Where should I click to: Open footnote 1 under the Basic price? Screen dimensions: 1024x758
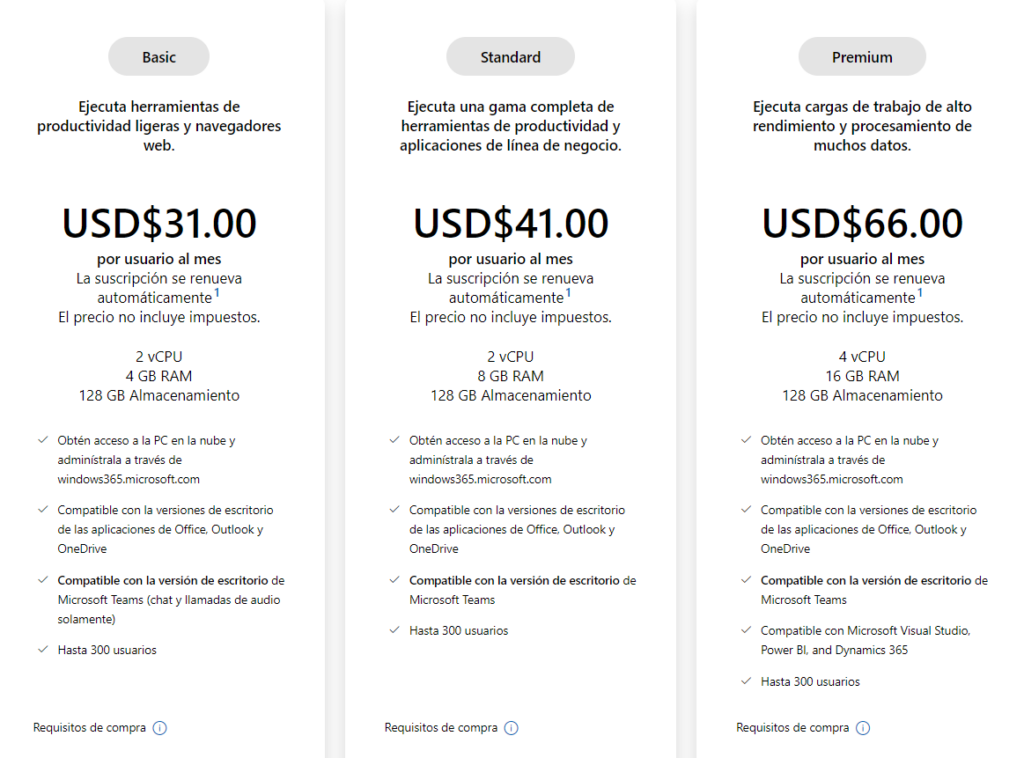click(217, 293)
